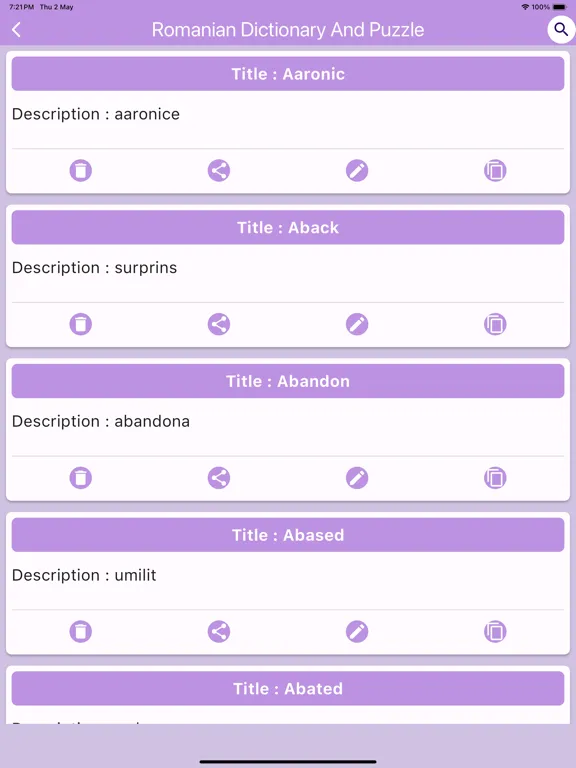Copy the Aback entry text

[x=495, y=324]
